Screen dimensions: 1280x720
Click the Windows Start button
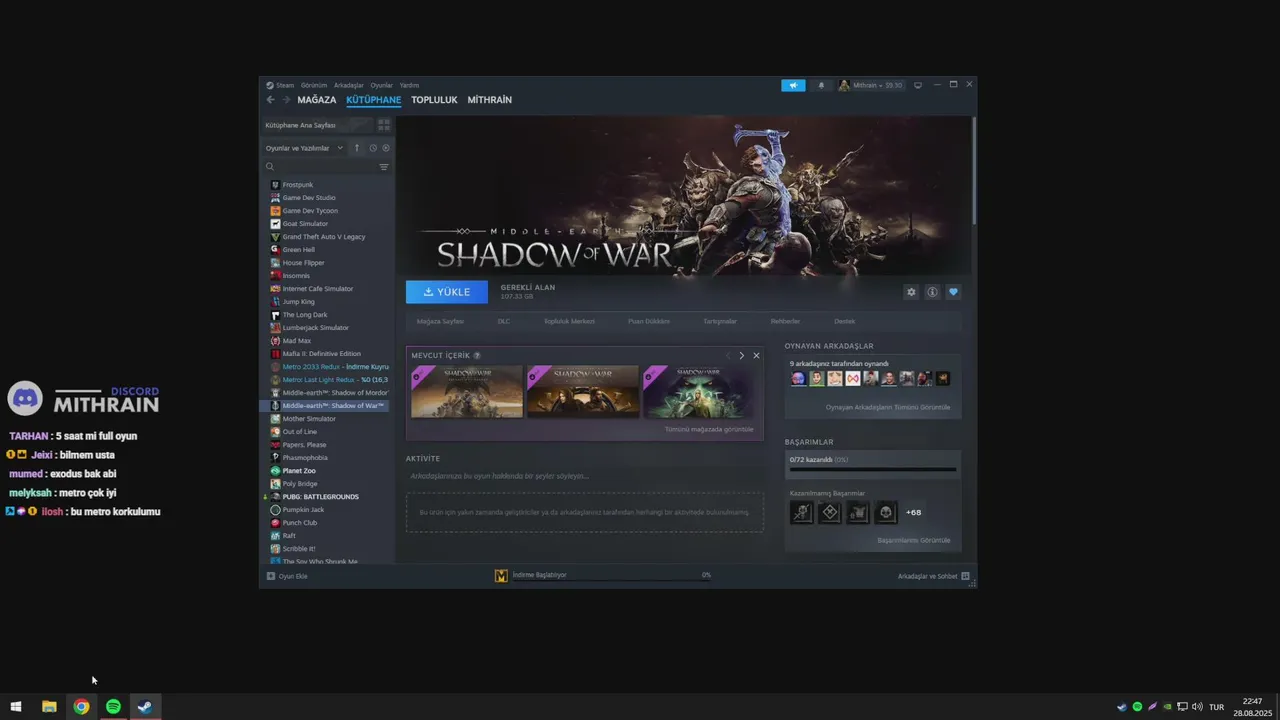coord(16,707)
